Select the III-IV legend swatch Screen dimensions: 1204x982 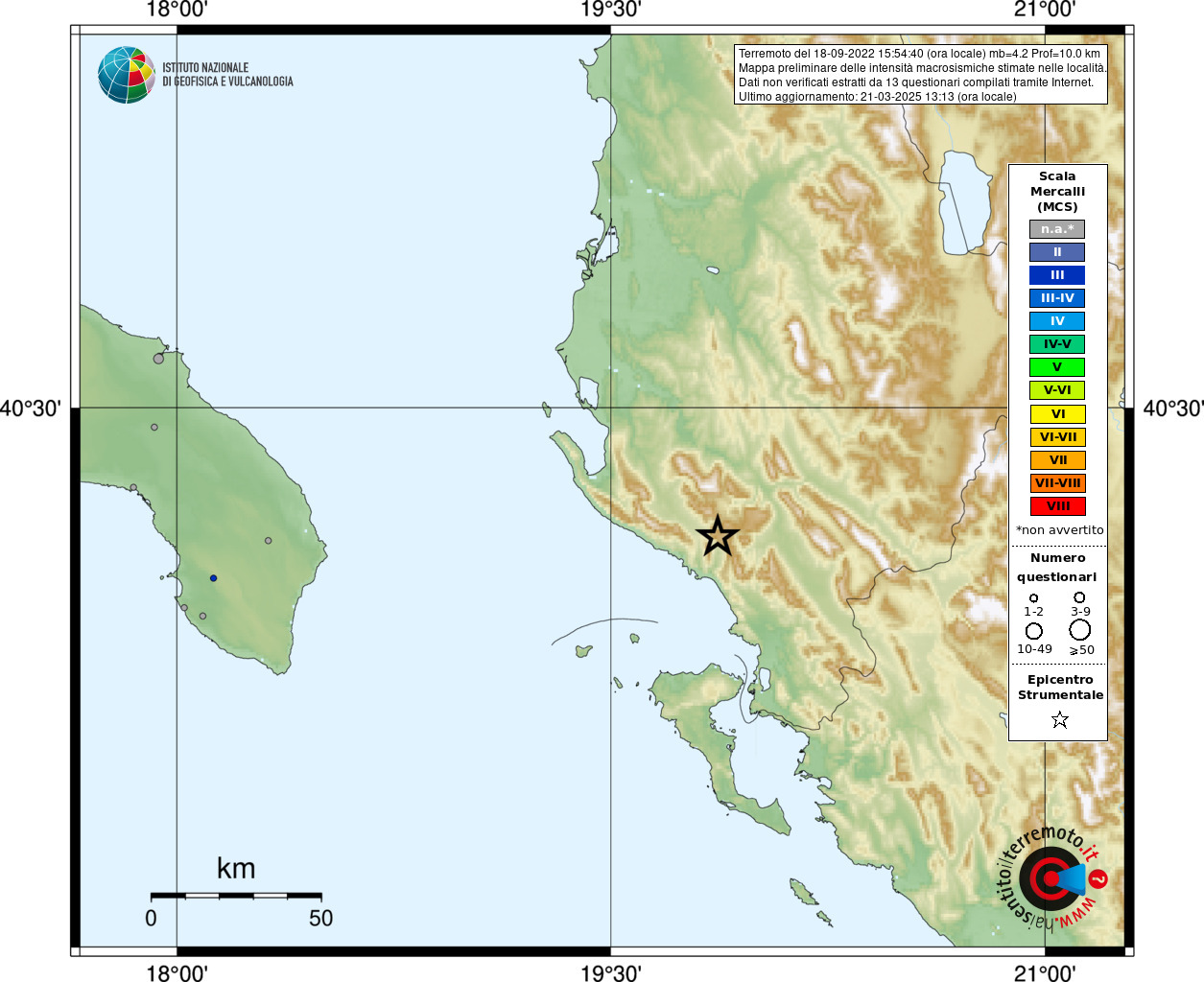coord(1057,298)
